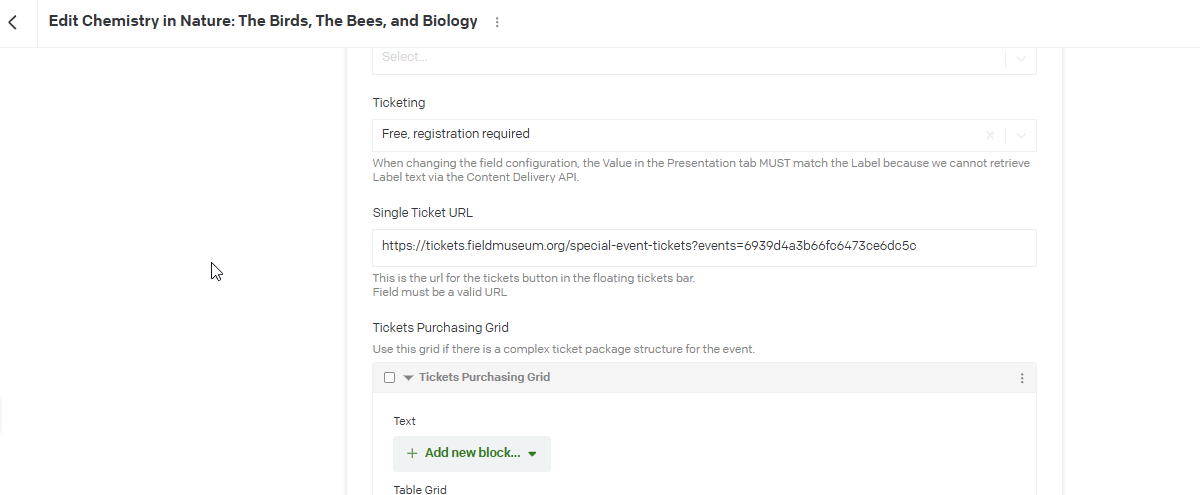Click the Select... placeholder in top field
Viewport: 1200px width, 495px height.
pos(405,57)
